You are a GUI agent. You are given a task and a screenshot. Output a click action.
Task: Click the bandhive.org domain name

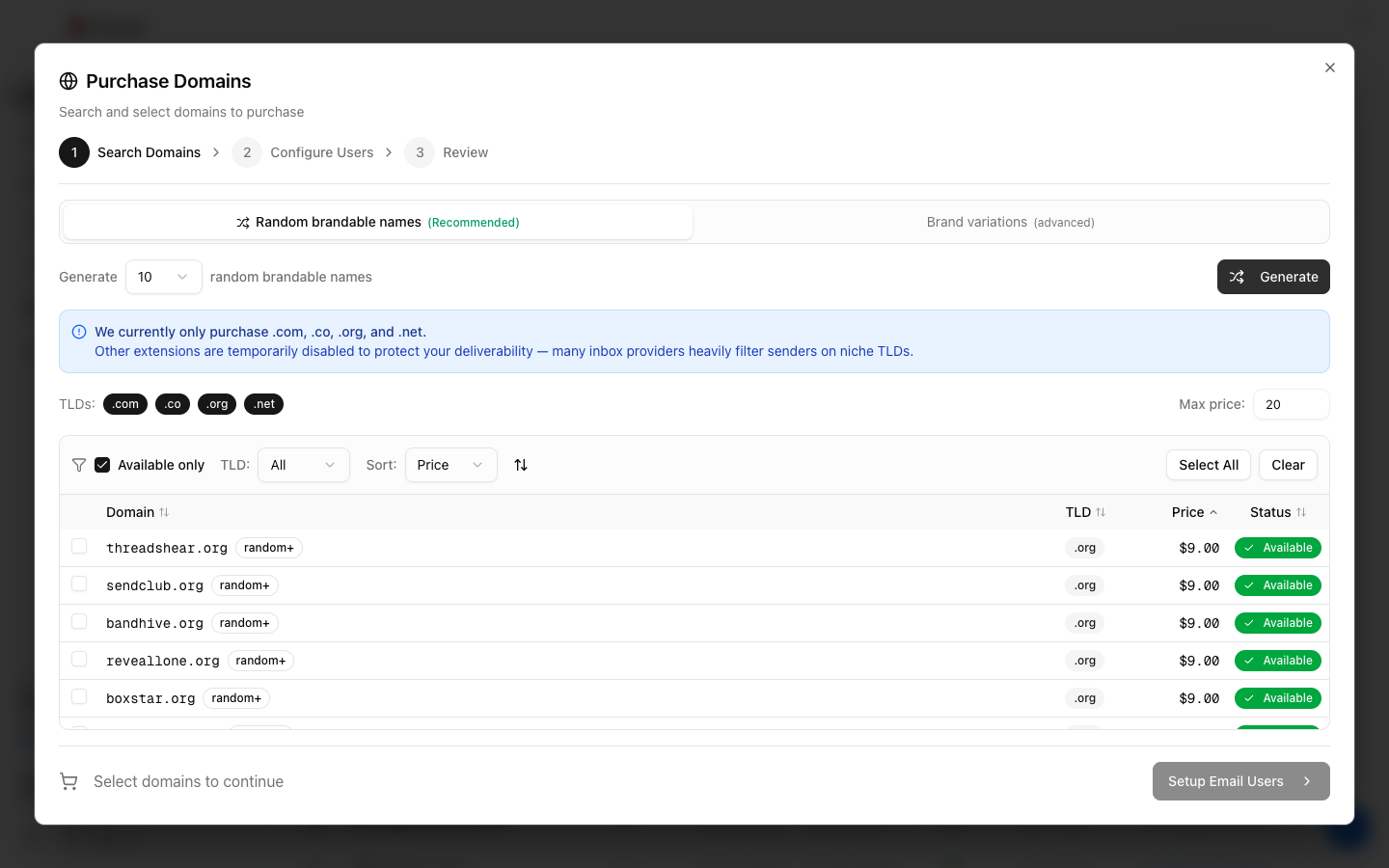pyautogui.click(x=154, y=623)
